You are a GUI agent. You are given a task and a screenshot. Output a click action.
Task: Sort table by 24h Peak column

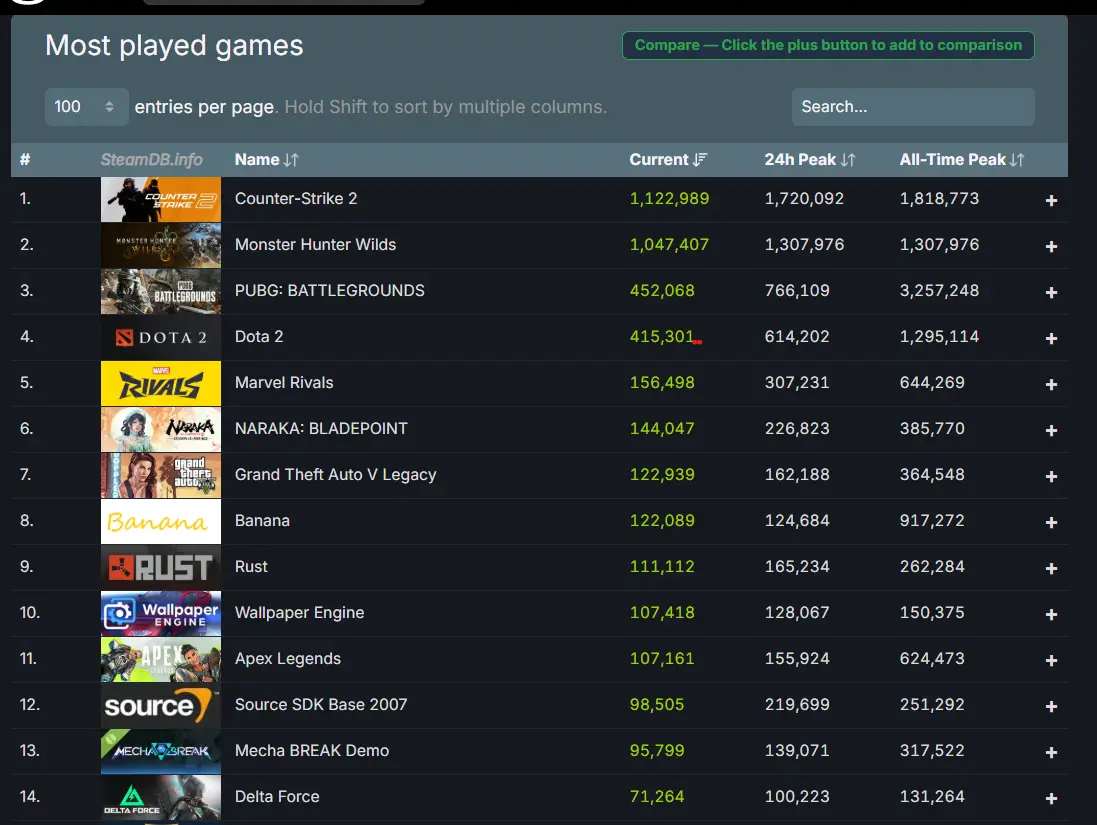[809, 160]
